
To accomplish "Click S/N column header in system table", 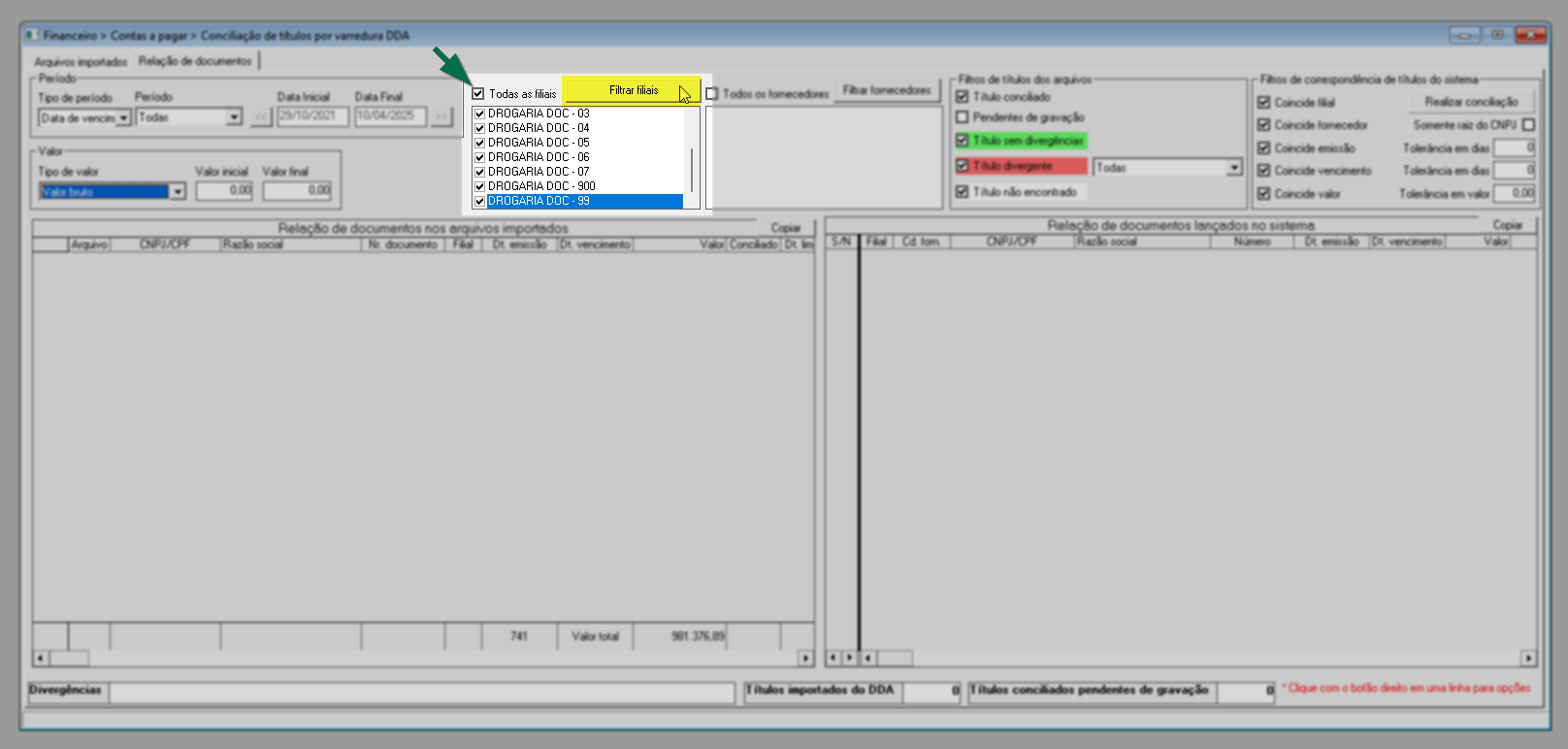I will coord(841,242).
